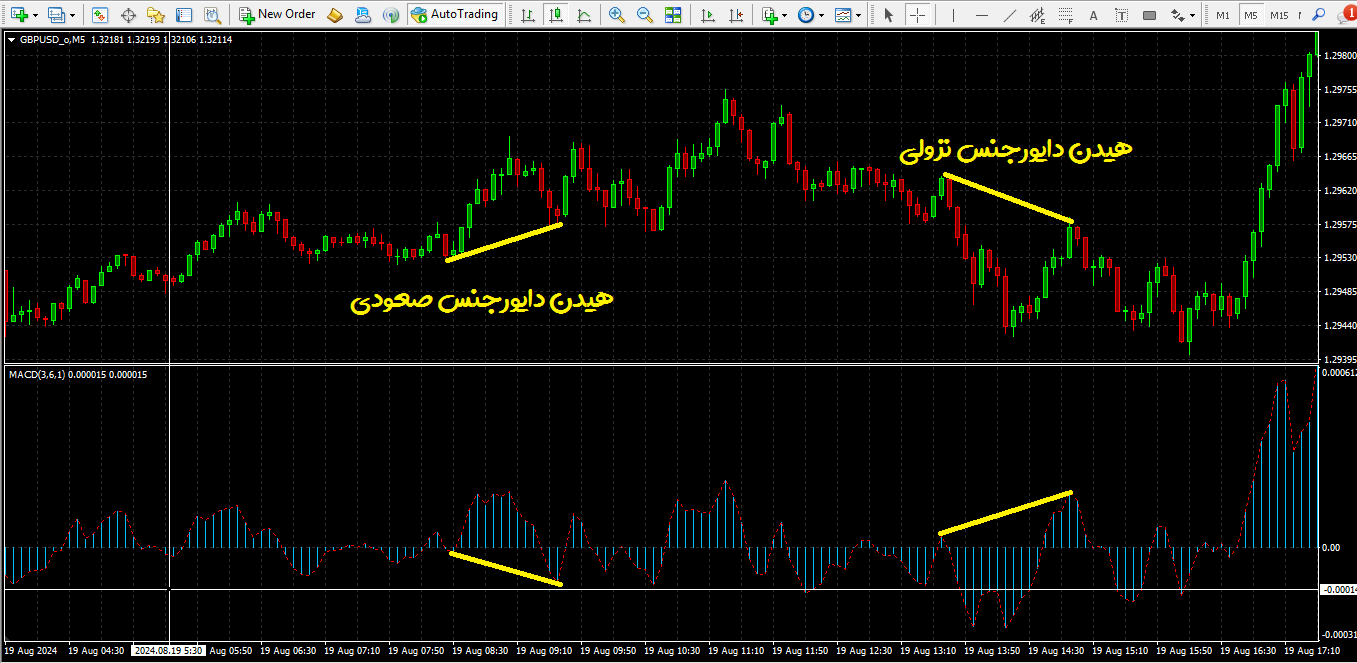Open the Periods clock icon
Screen dimensions: 1357x663
[806, 15]
